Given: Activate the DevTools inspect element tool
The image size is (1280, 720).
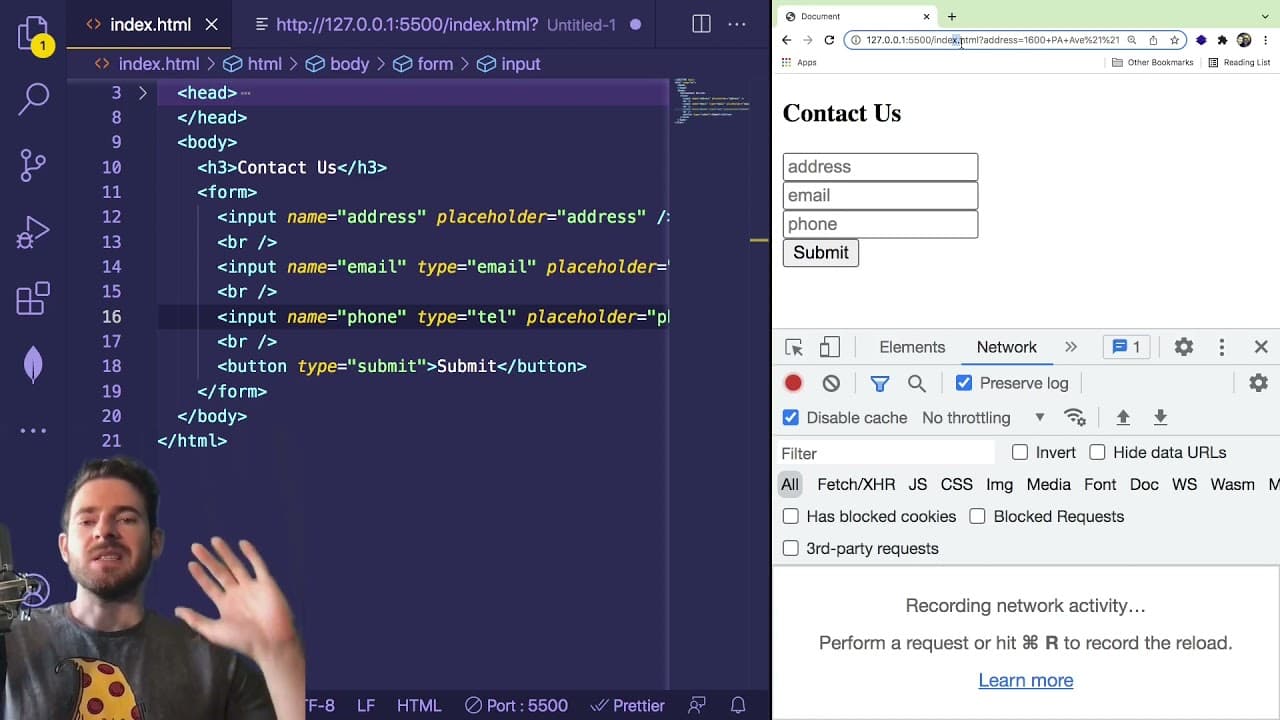Looking at the screenshot, I should point(794,347).
